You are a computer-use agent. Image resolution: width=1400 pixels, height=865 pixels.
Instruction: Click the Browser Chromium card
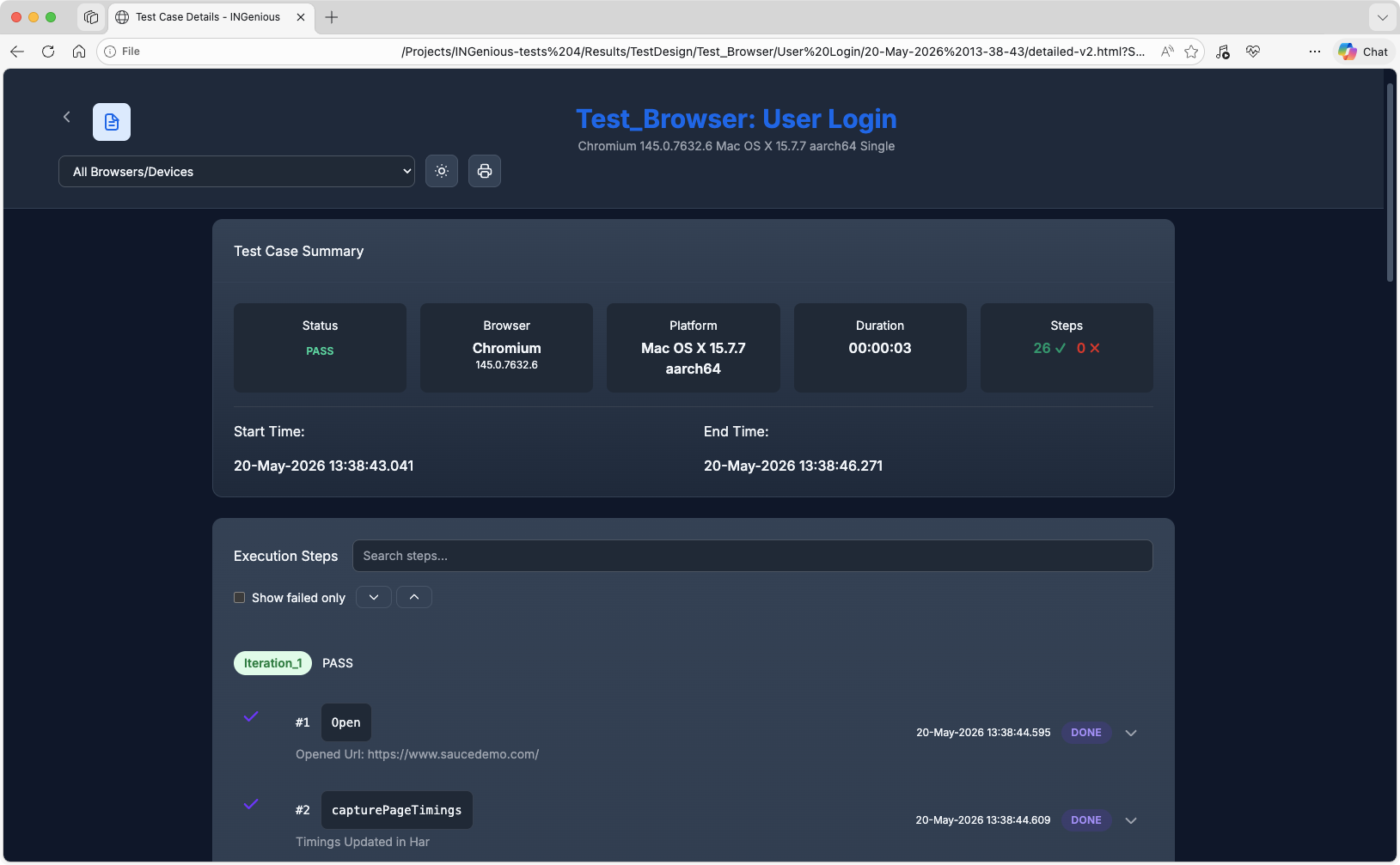[x=506, y=348]
